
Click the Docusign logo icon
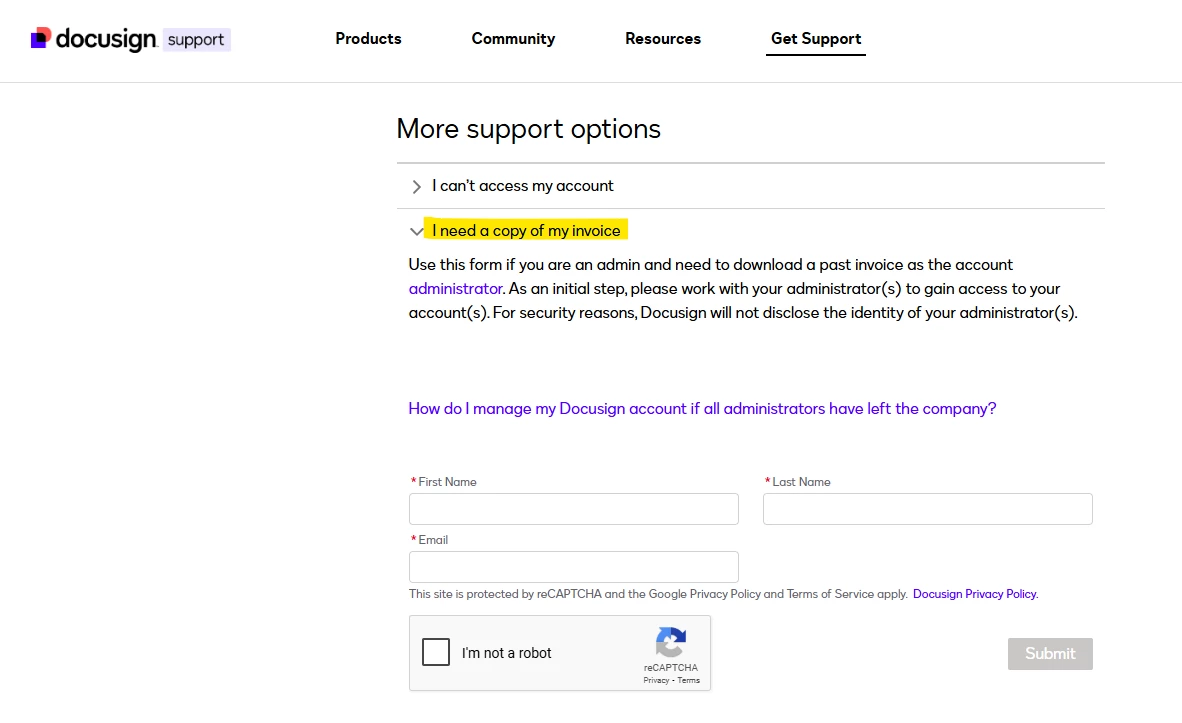tap(41, 38)
